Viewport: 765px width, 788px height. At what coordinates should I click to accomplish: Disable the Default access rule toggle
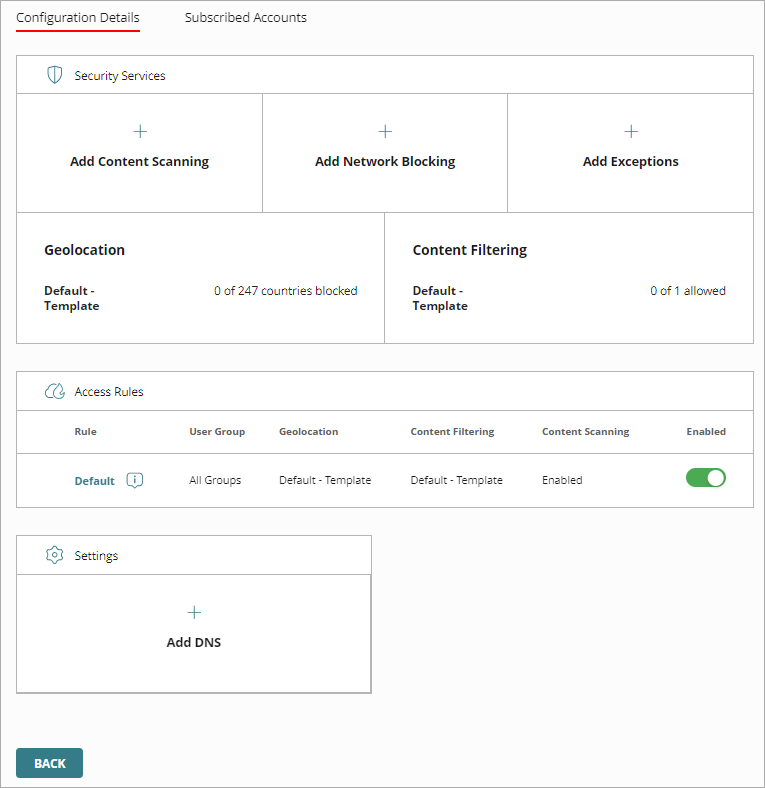(x=705, y=478)
